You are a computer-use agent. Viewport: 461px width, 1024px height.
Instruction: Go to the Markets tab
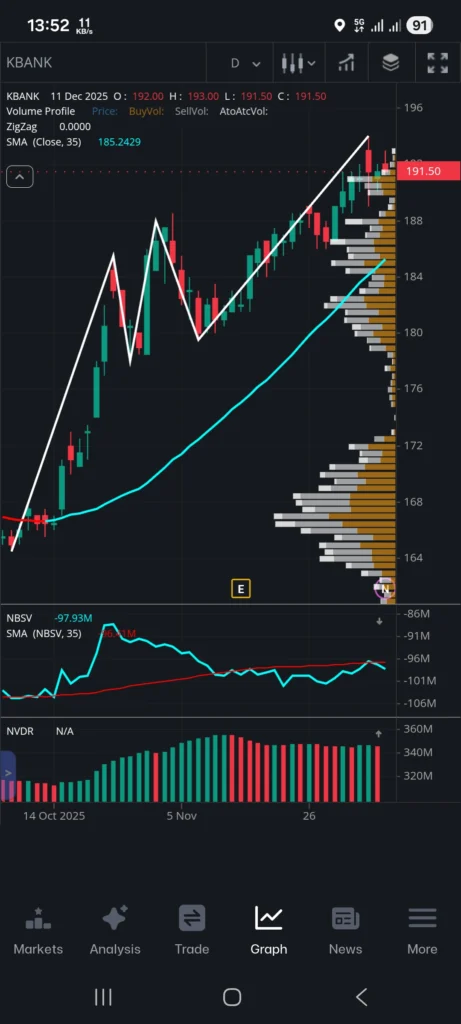click(x=38, y=931)
